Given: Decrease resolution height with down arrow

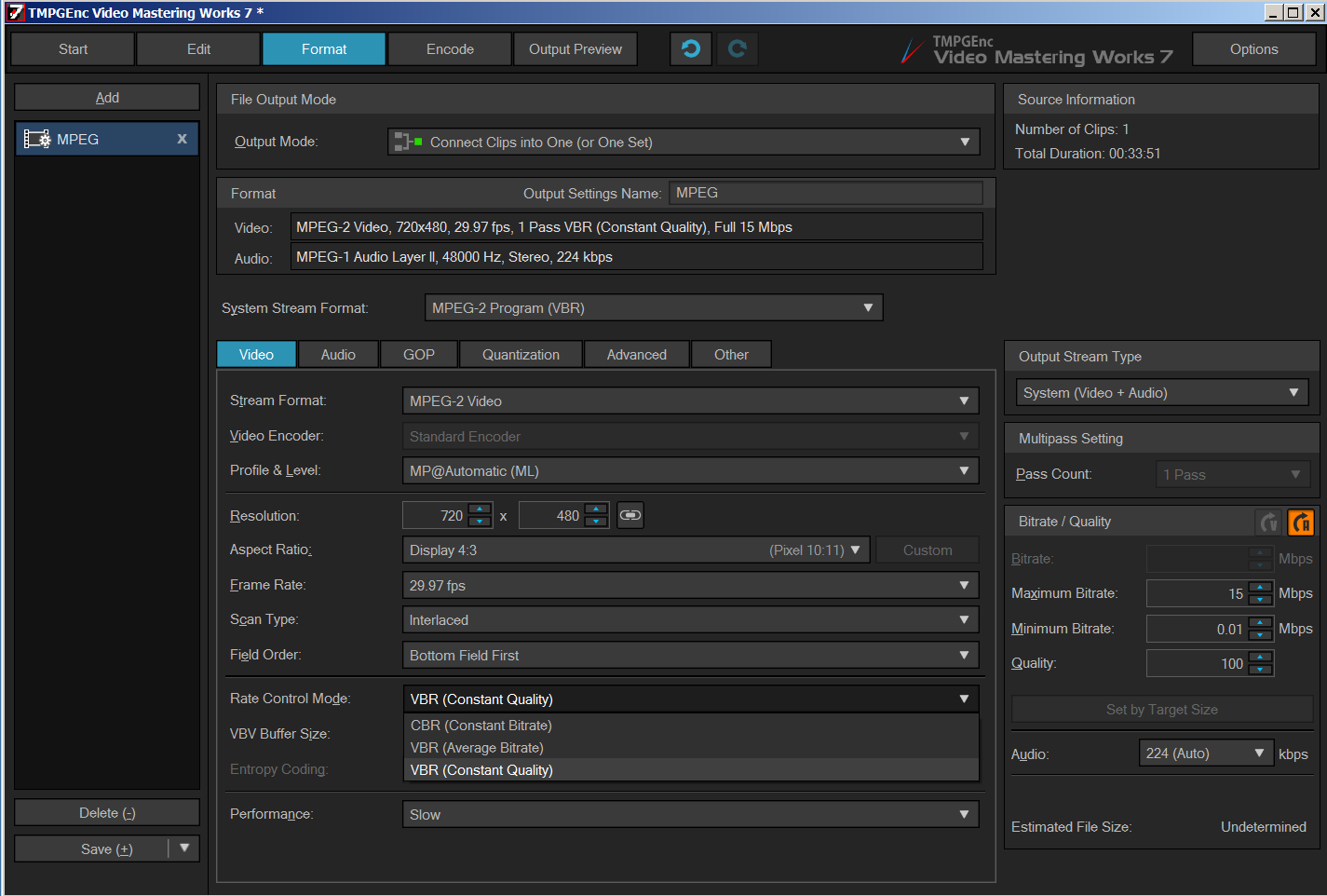Looking at the screenshot, I should click(x=596, y=522).
